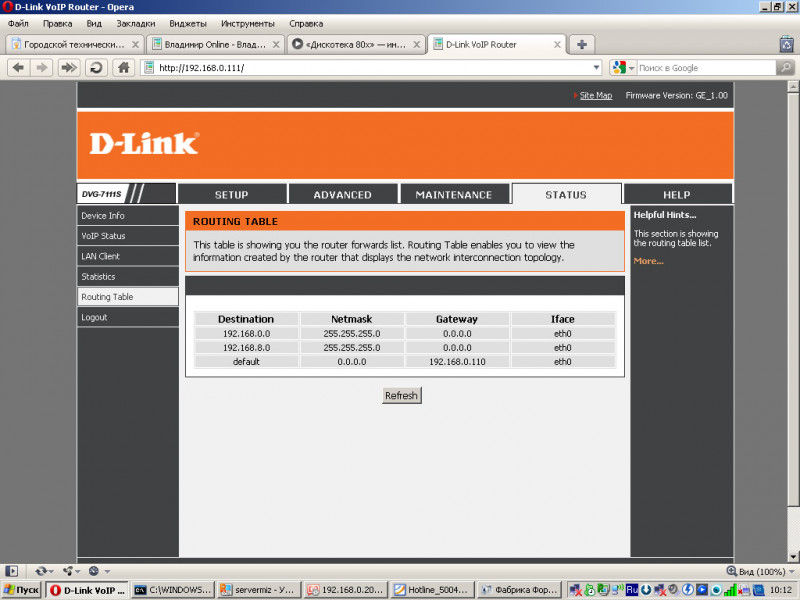Click the Opera Unite status icon

coord(68,571)
